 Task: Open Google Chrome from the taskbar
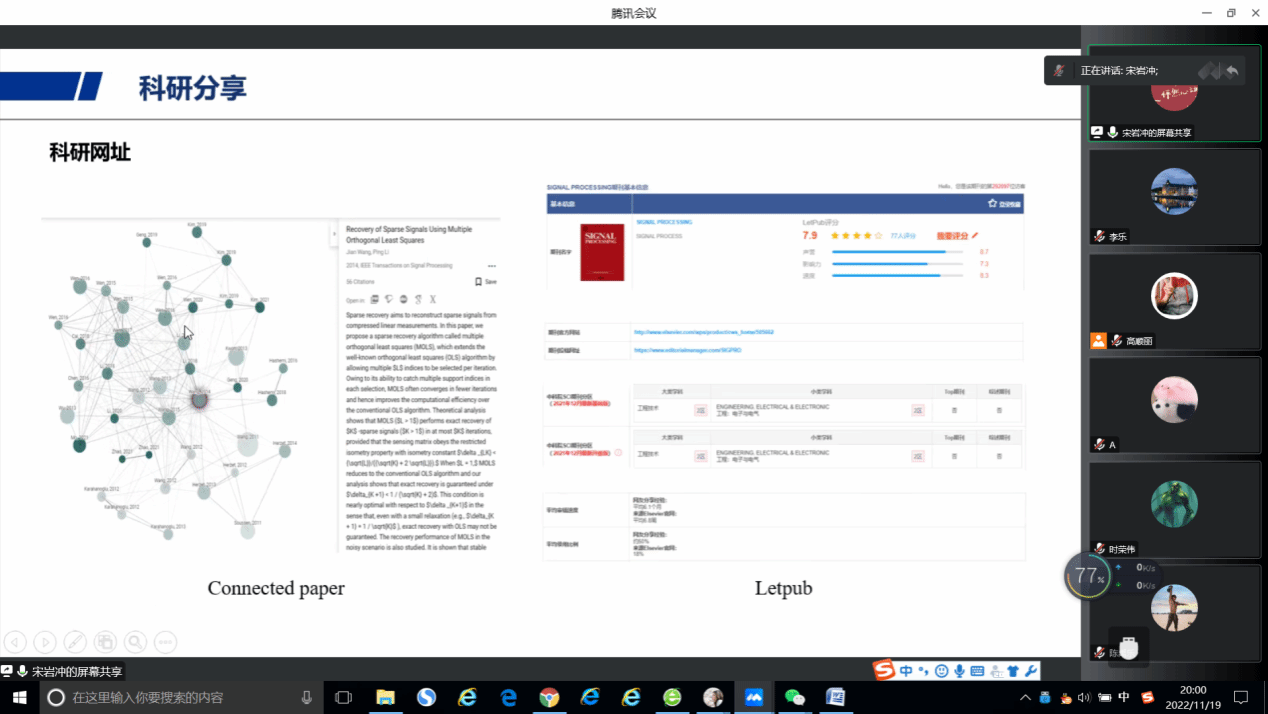click(x=549, y=697)
